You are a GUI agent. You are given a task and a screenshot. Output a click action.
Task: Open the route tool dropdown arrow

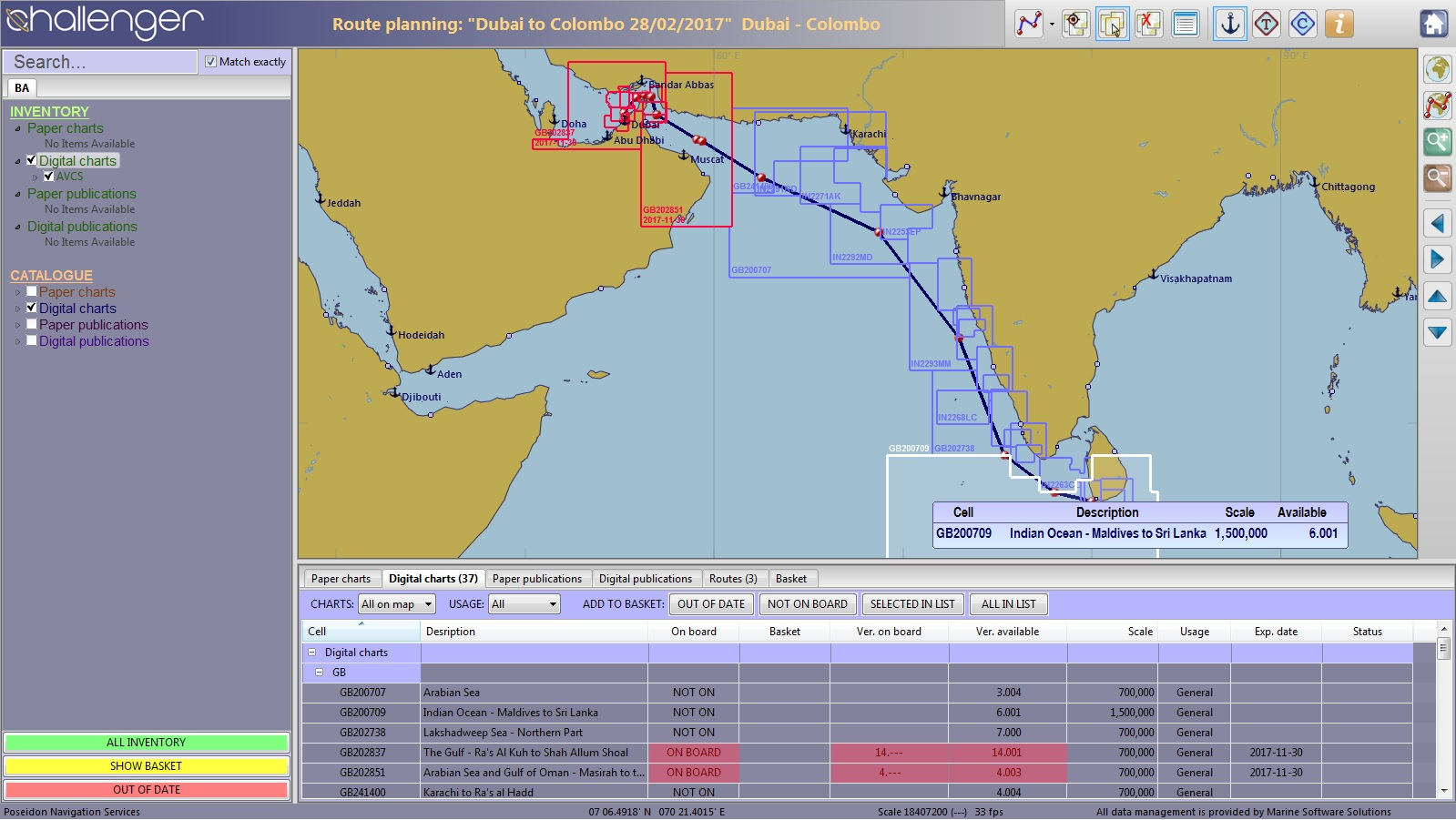click(x=1052, y=25)
